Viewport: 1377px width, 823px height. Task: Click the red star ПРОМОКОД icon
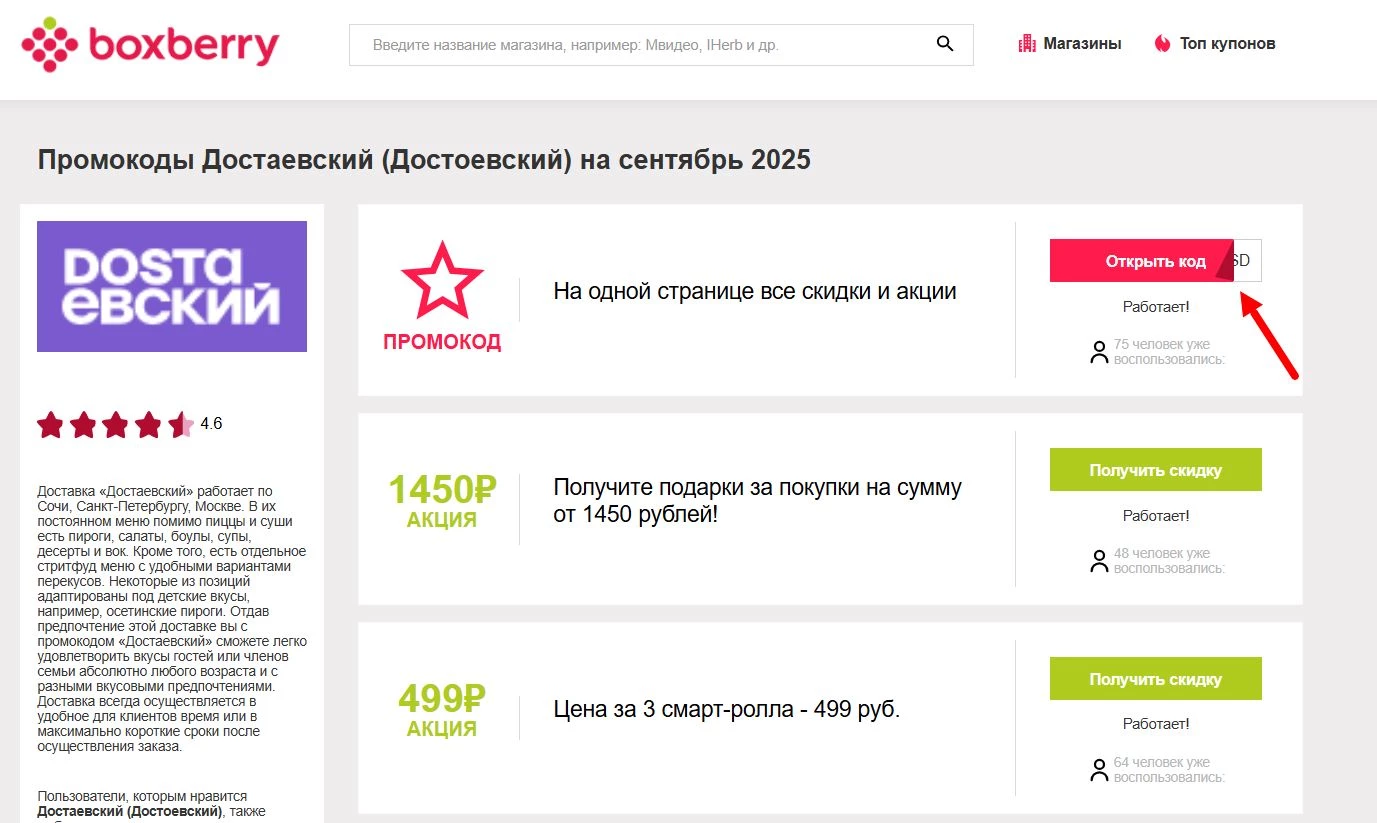click(442, 280)
